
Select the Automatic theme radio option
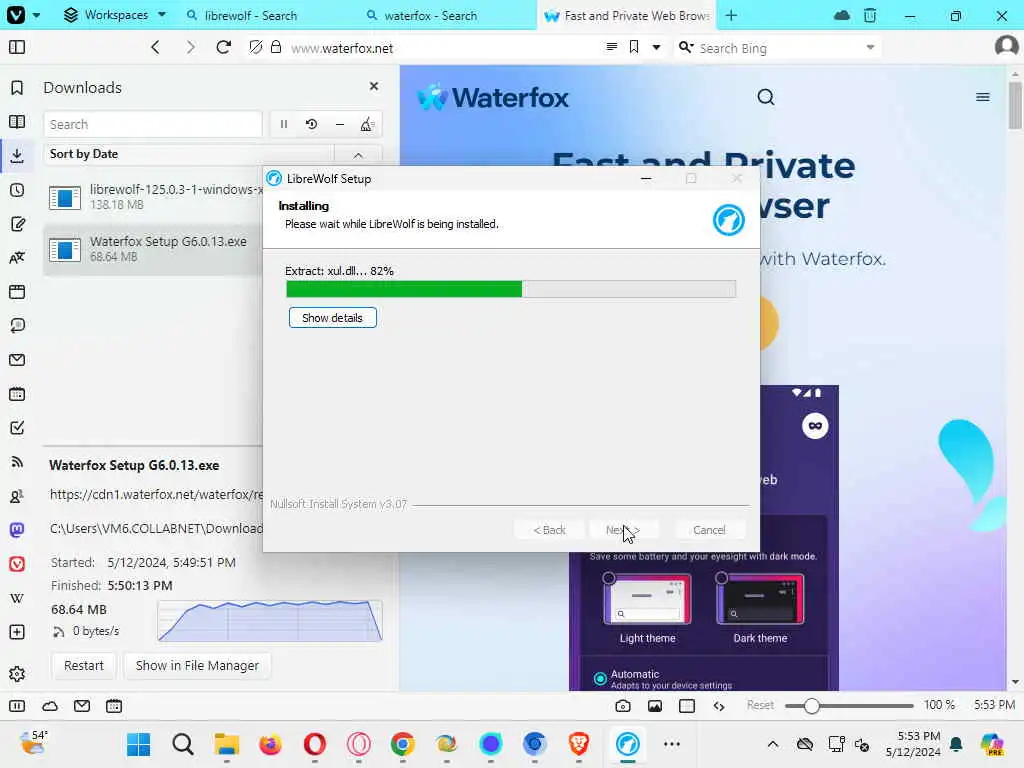click(600, 679)
